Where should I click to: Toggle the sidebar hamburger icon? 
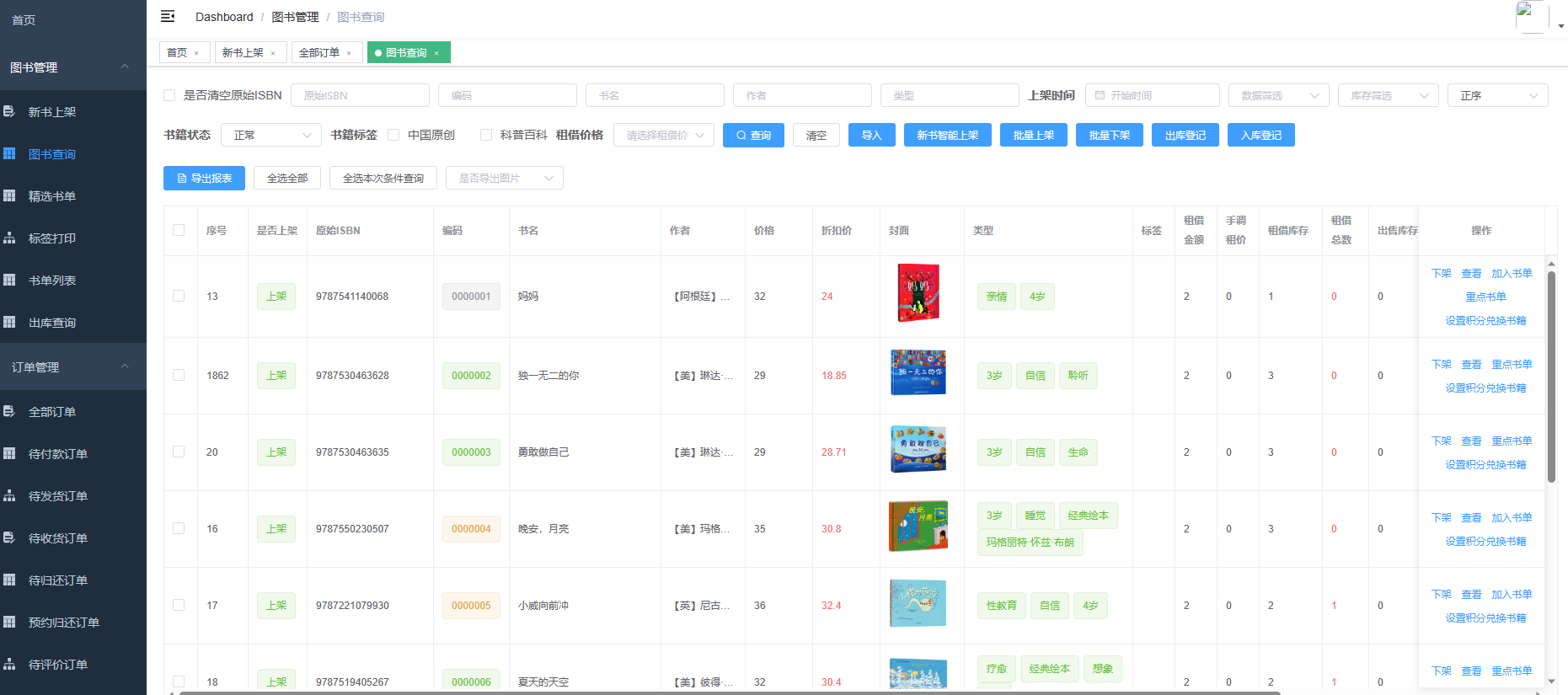pyautogui.click(x=168, y=16)
